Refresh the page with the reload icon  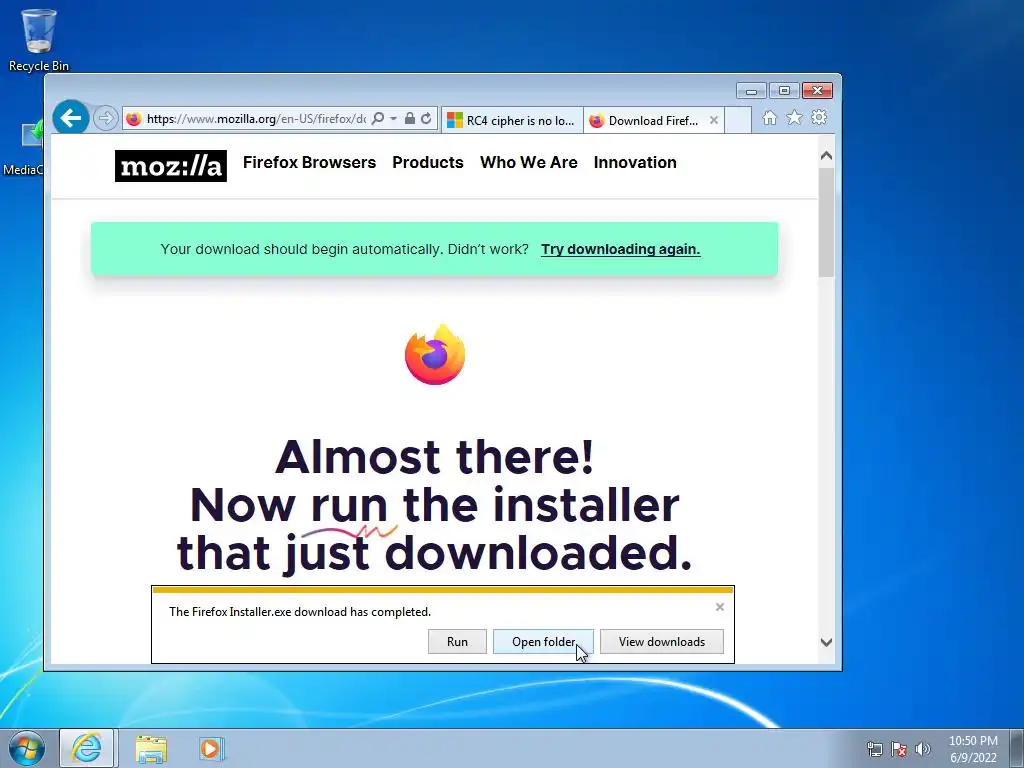(x=426, y=119)
